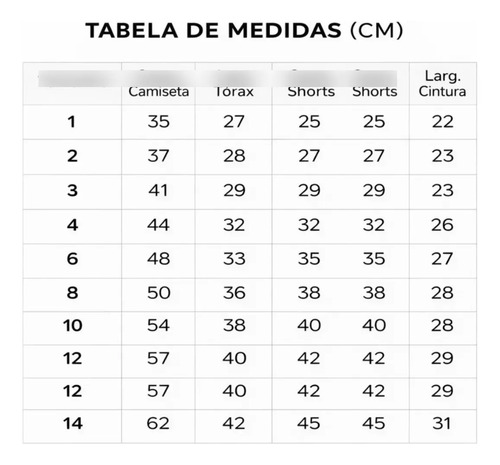Click Camiseta value 50

click(159, 293)
